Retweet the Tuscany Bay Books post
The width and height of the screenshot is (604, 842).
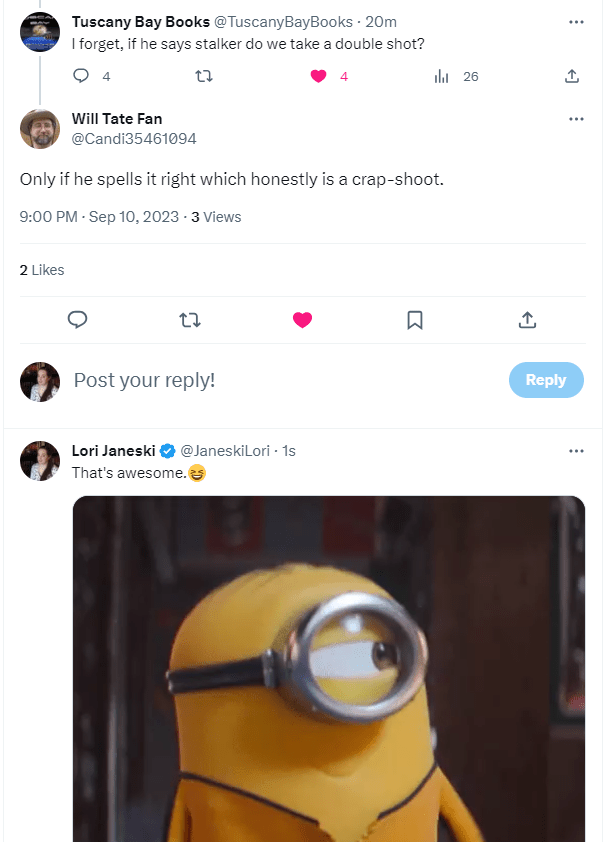click(203, 76)
